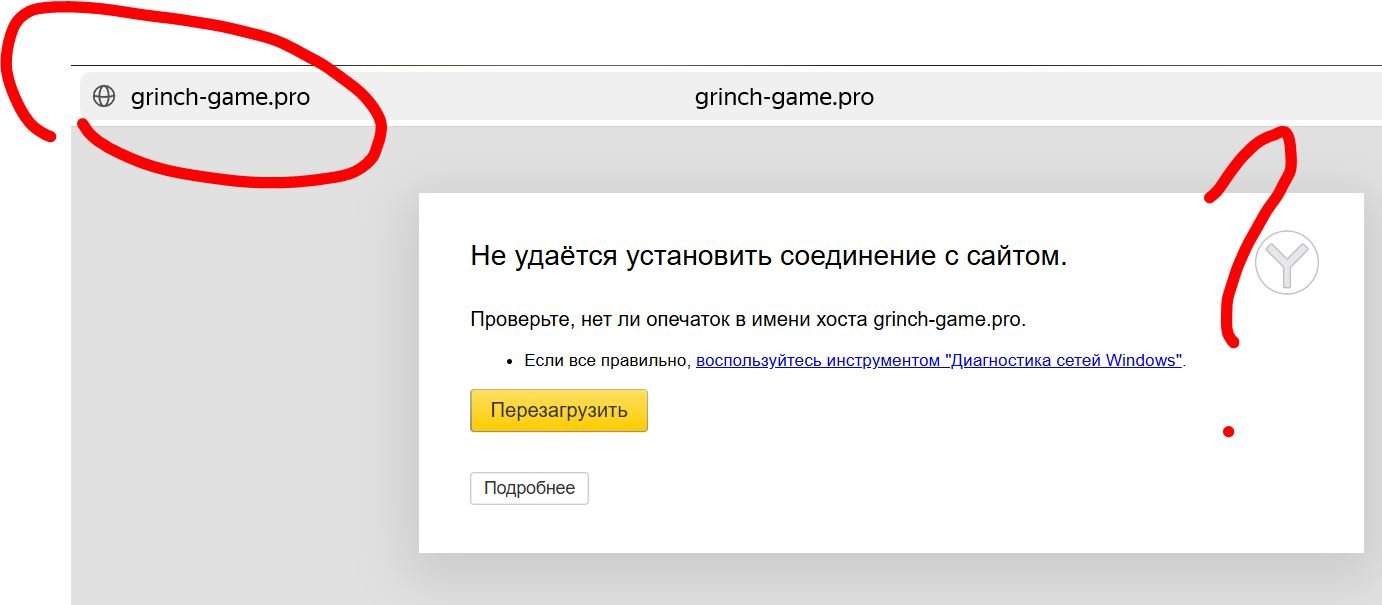
Task: Select the grinch-game.pro URL beside the globe
Action: coord(220,97)
